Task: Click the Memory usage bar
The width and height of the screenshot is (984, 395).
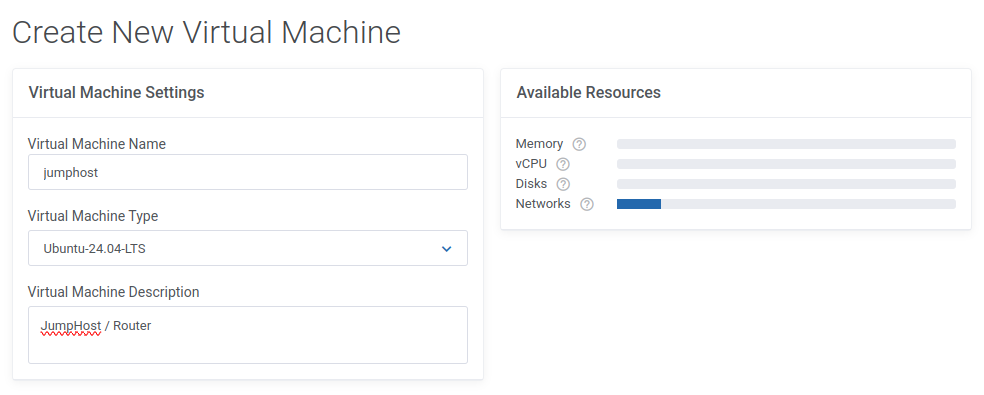Action: (x=786, y=144)
